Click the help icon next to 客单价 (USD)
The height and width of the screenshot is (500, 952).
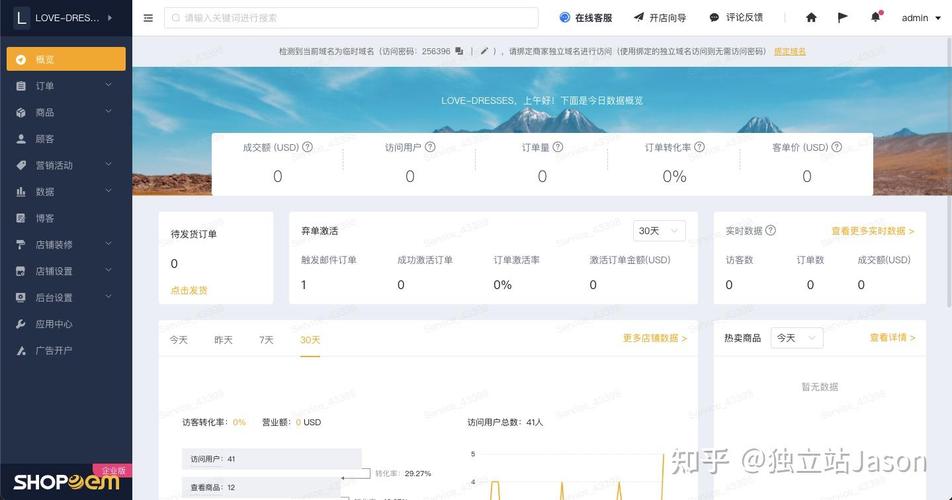837,147
